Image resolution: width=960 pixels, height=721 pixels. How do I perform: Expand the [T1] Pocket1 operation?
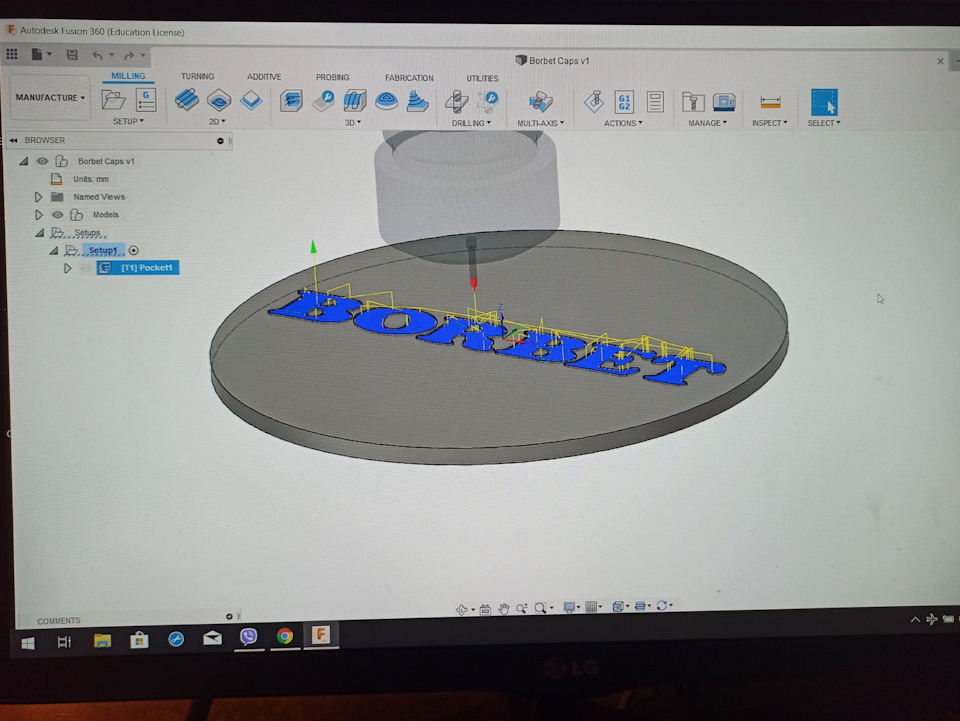pos(67,268)
